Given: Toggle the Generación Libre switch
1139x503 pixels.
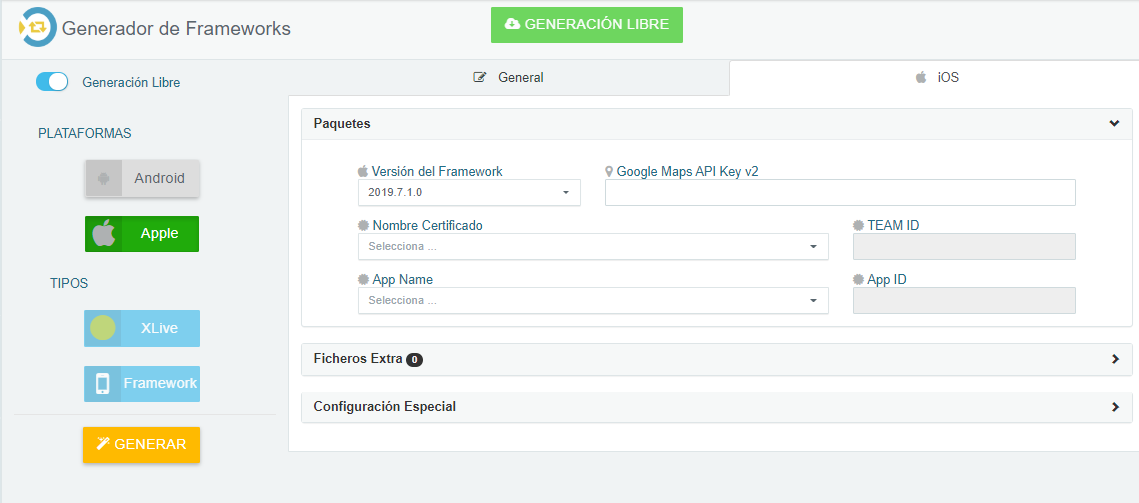Looking at the screenshot, I should tap(52, 82).
